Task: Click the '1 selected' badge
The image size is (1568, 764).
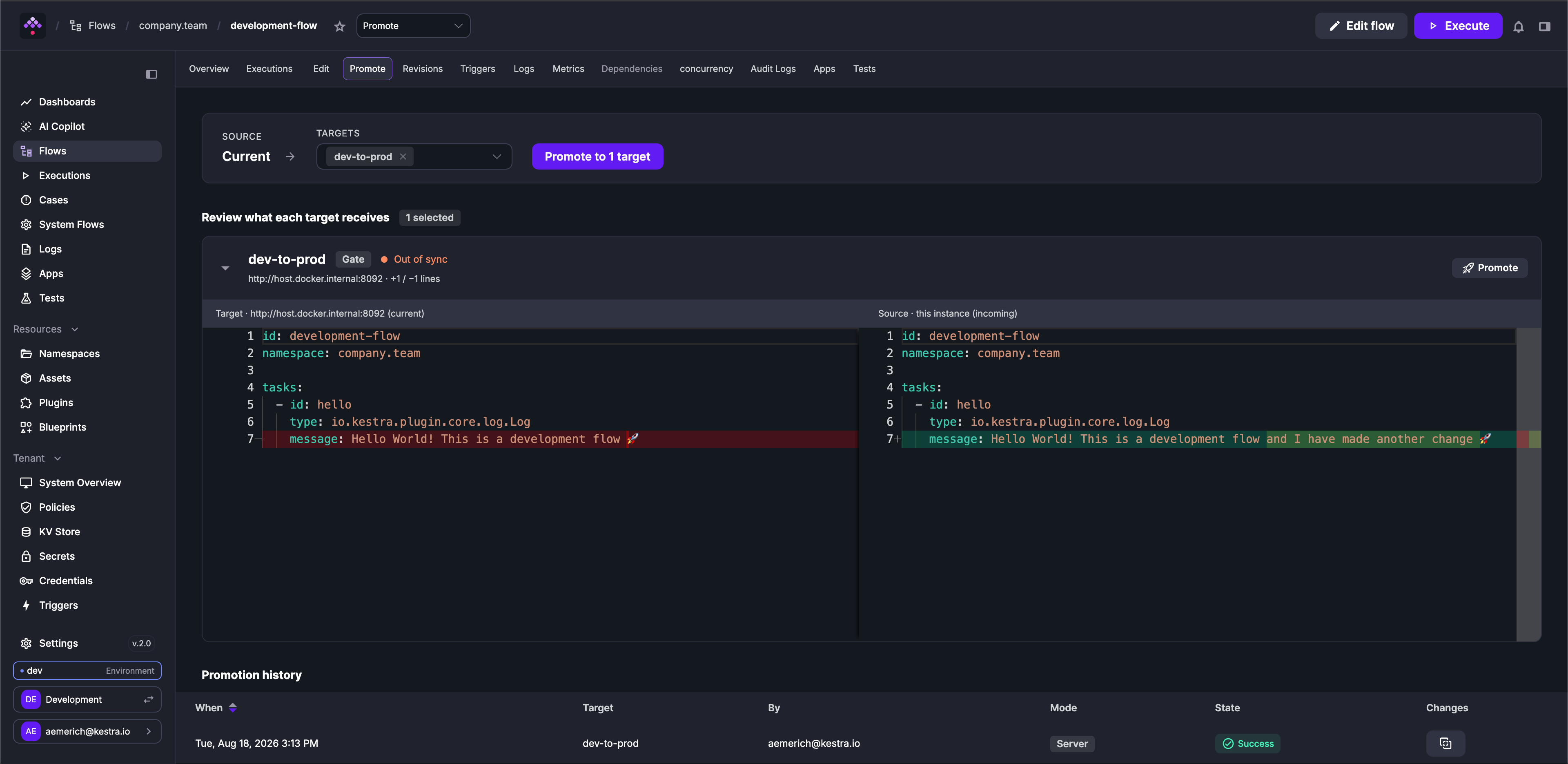Action: coord(429,217)
